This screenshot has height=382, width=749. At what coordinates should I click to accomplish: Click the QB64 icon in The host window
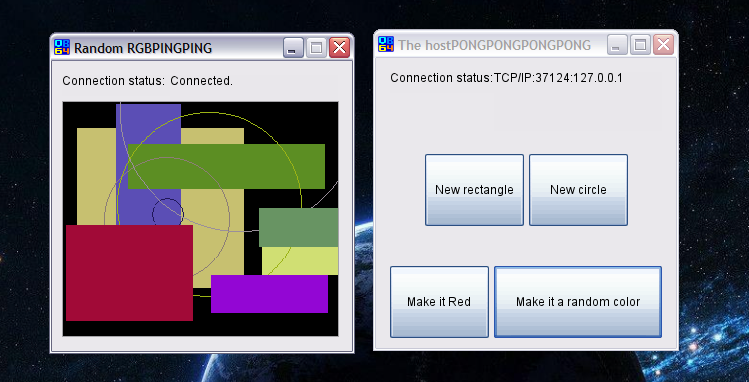386,44
